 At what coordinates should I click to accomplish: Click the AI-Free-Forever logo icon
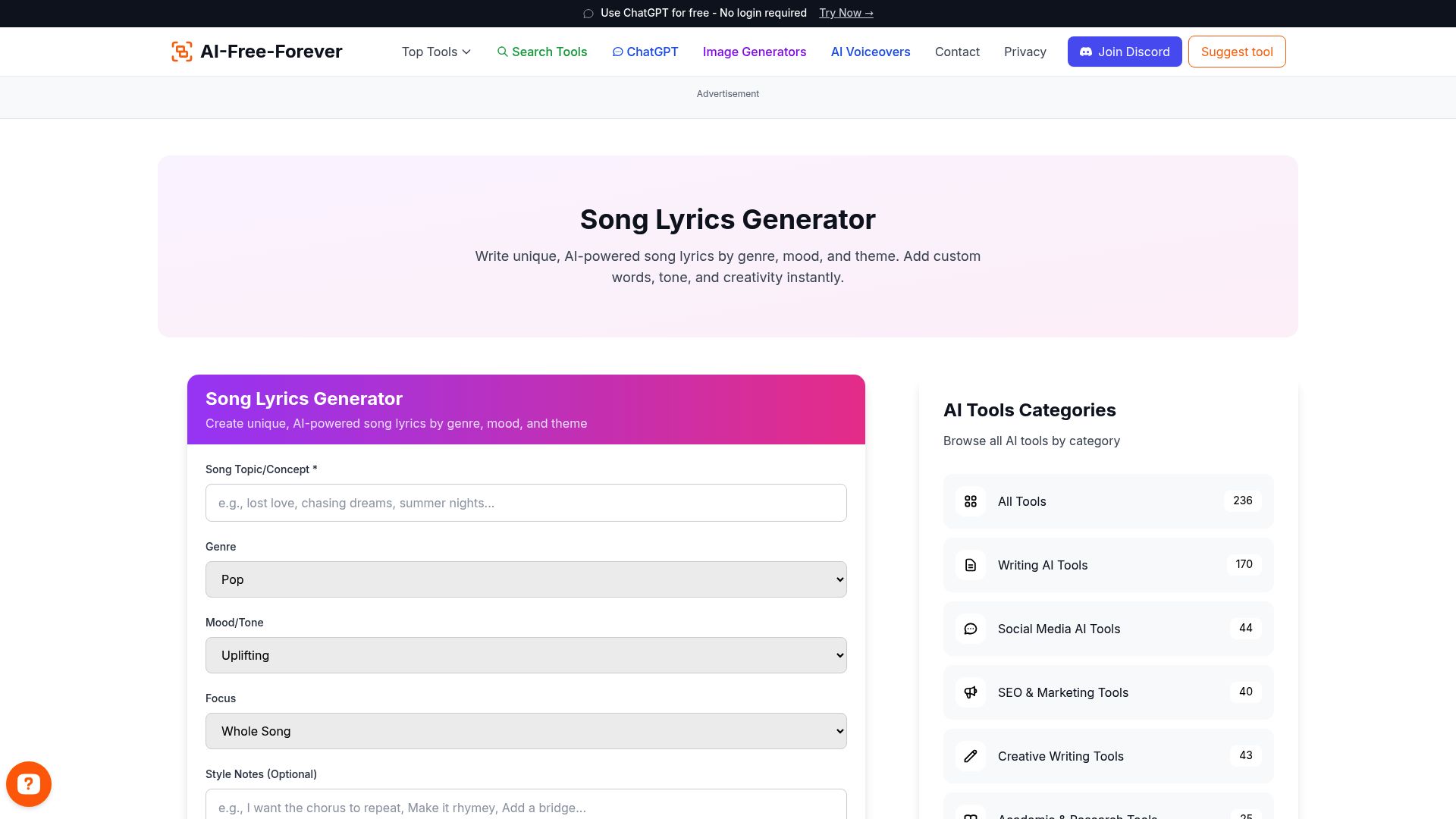click(182, 52)
